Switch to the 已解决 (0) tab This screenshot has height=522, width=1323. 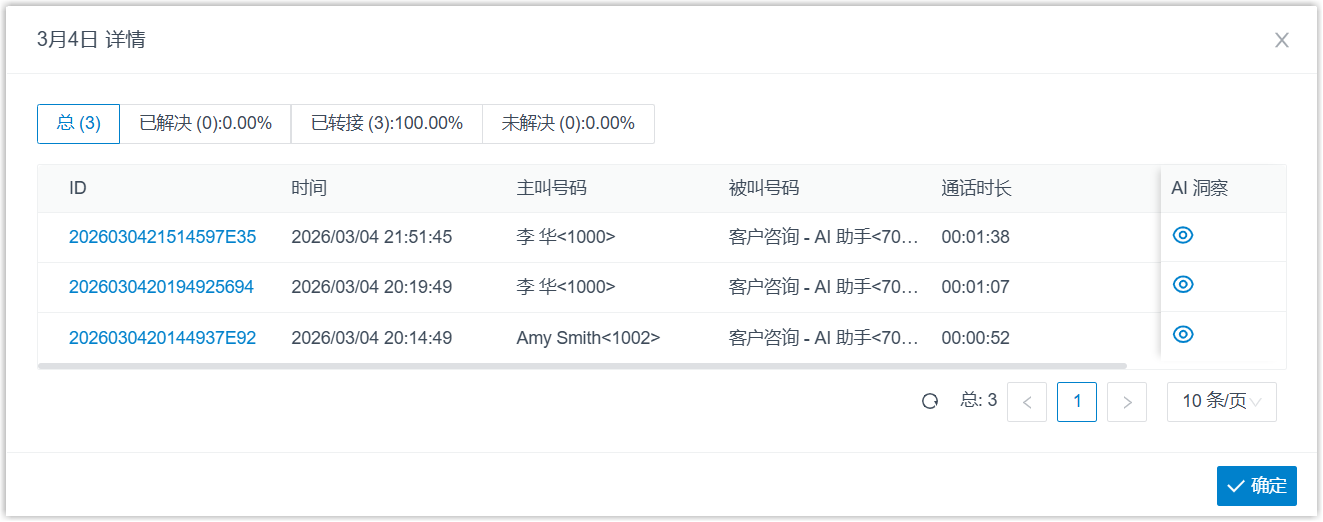(206, 124)
